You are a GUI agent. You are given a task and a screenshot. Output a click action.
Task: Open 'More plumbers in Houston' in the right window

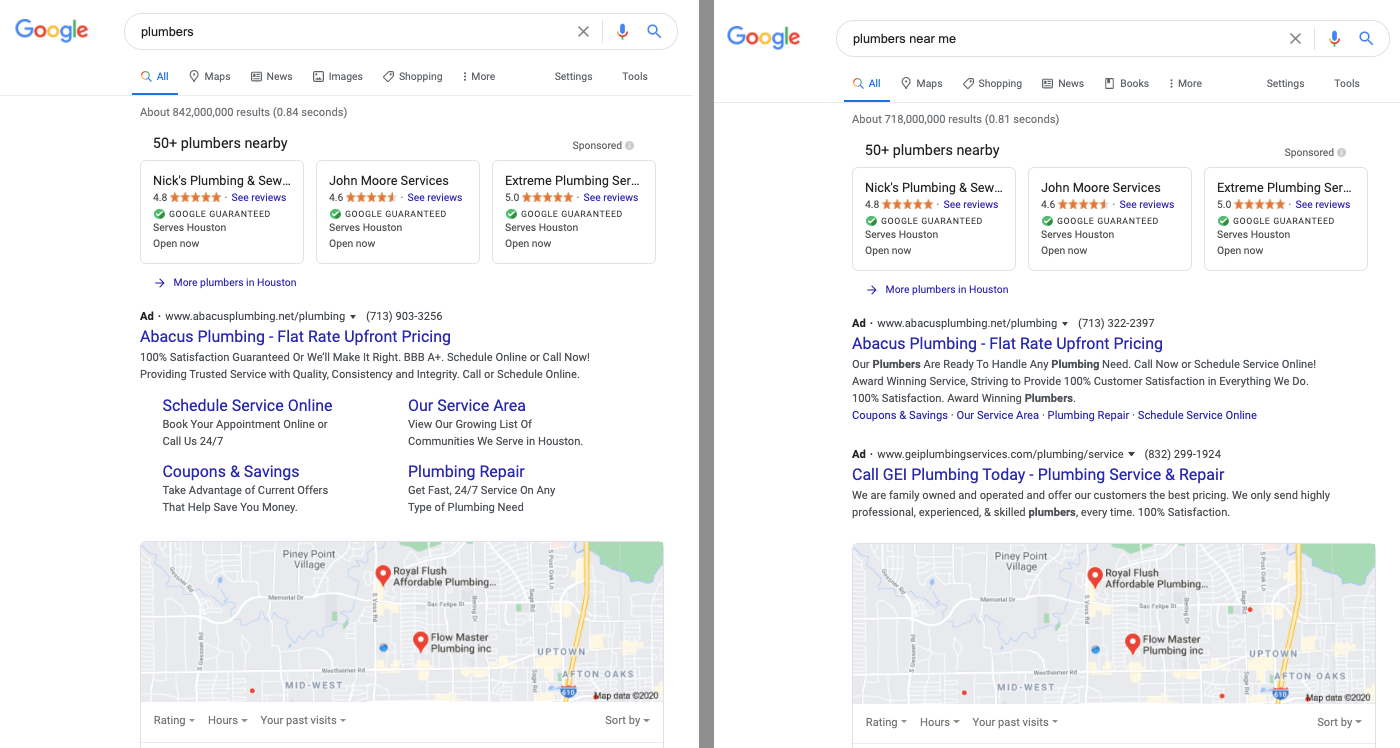[938, 290]
